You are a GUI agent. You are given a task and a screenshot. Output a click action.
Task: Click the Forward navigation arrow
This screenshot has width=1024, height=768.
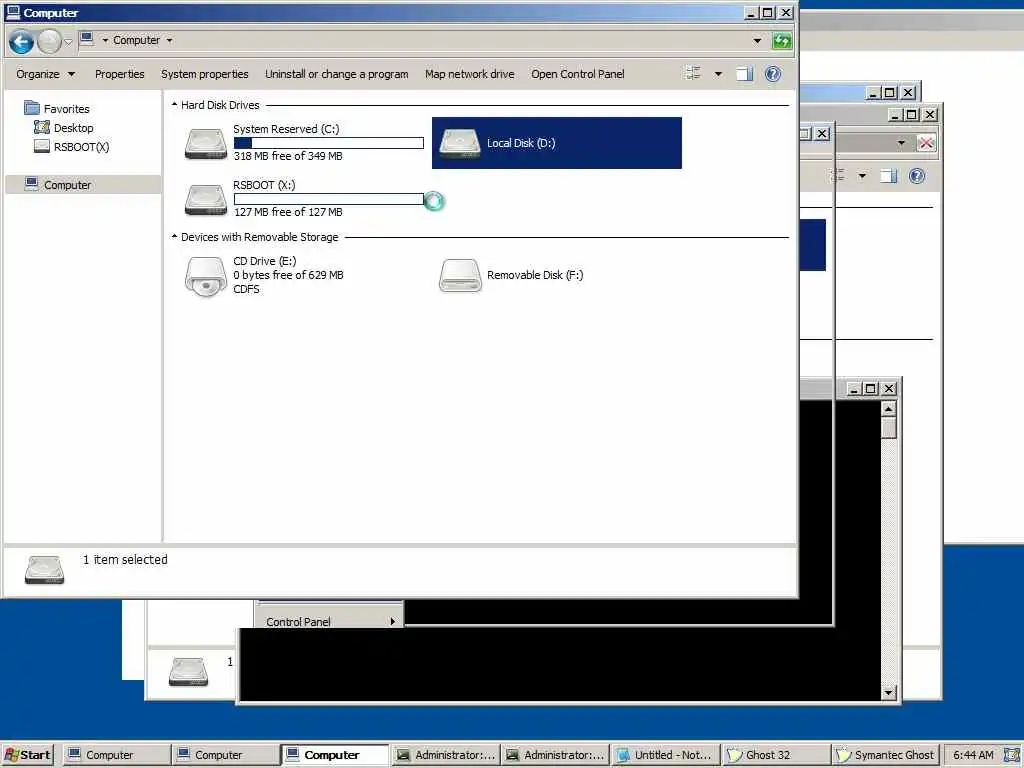click(49, 42)
